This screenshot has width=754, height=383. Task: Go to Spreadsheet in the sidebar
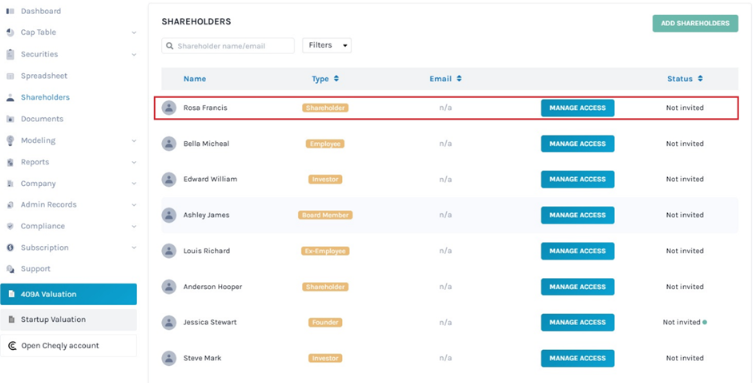(44, 76)
